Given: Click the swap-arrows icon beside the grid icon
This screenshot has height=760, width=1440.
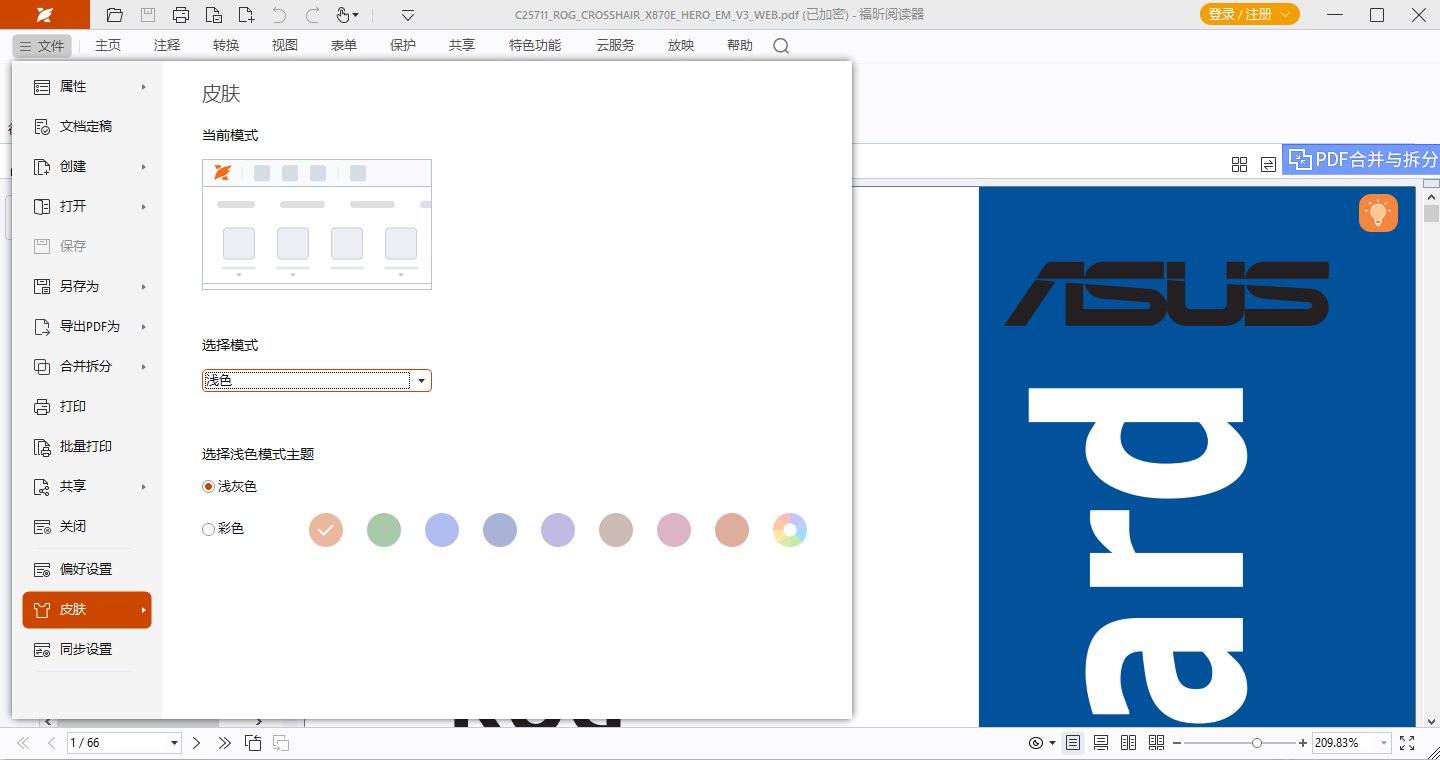Looking at the screenshot, I should click(1268, 164).
